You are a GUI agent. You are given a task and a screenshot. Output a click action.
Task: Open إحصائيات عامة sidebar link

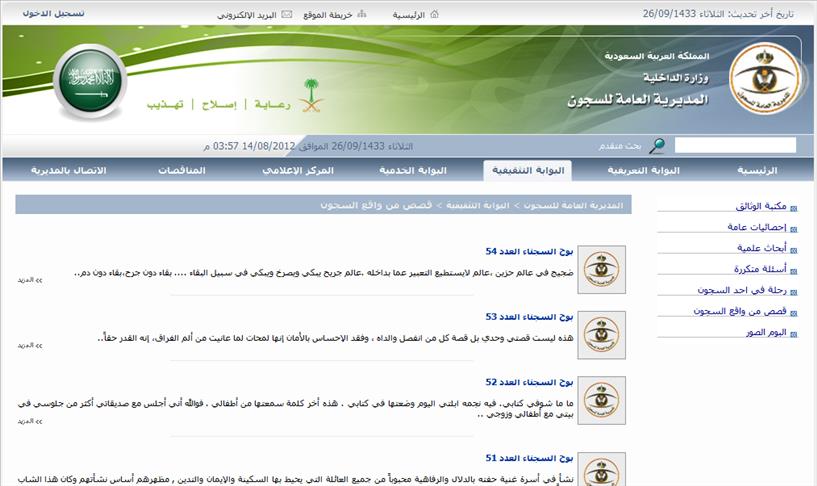pyautogui.click(x=757, y=227)
